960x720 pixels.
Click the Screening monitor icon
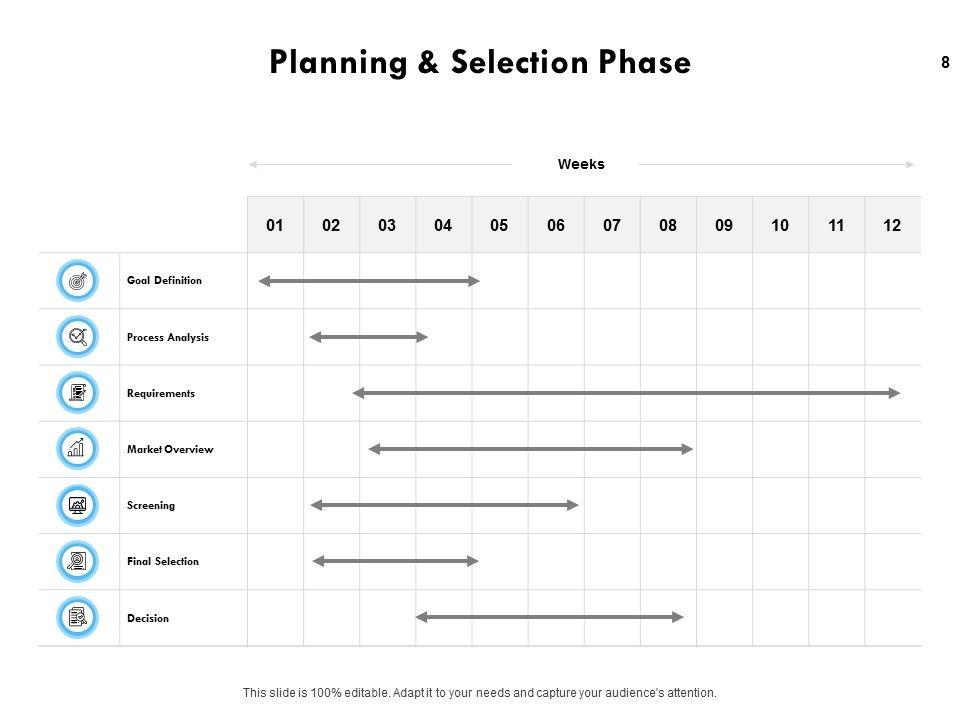(x=78, y=505)
